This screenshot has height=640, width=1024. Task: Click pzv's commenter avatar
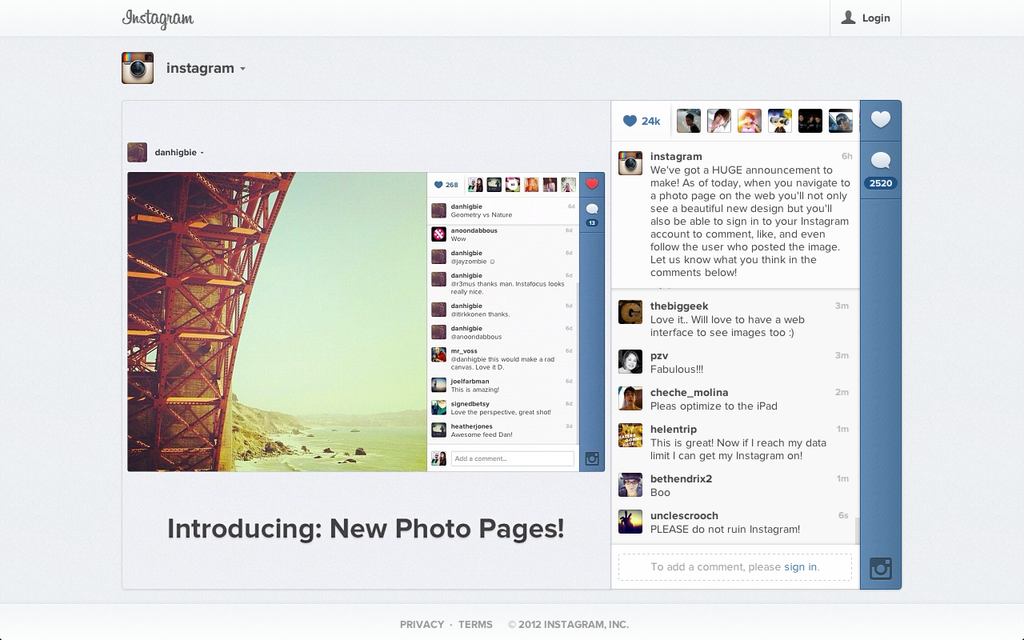point(630,361)
